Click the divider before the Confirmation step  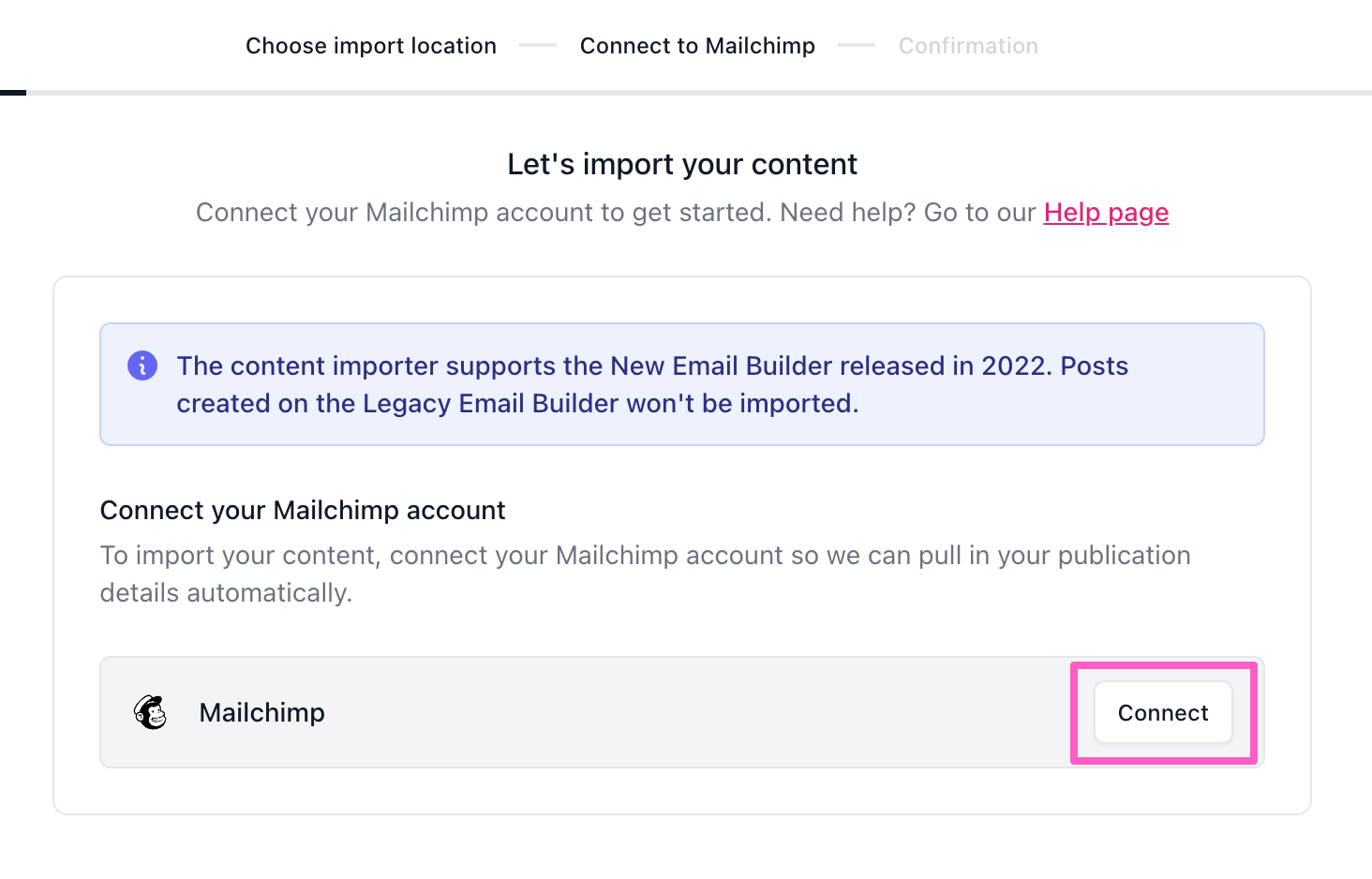857,46
